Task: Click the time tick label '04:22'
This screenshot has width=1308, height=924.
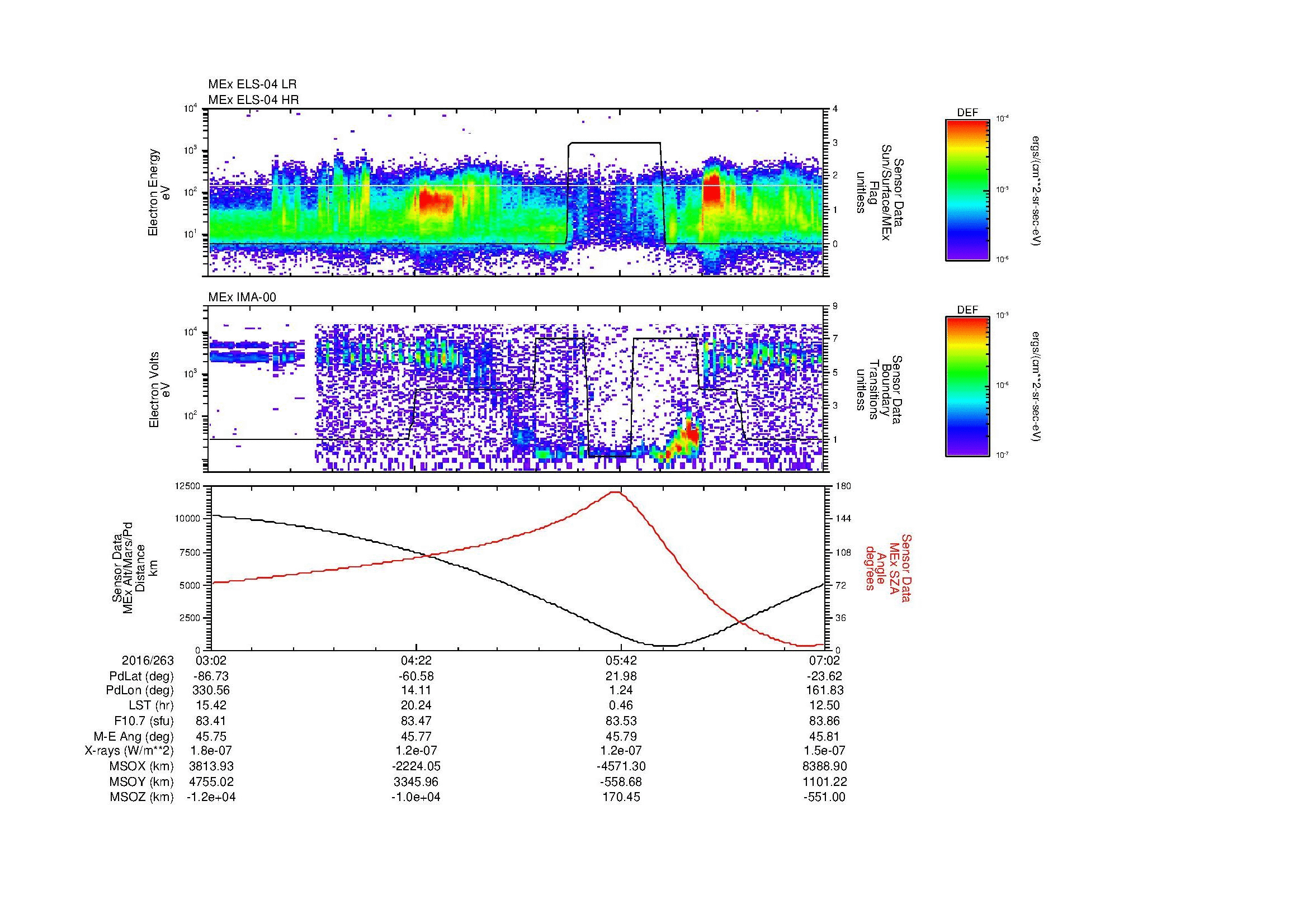Action: pos(416,660)
